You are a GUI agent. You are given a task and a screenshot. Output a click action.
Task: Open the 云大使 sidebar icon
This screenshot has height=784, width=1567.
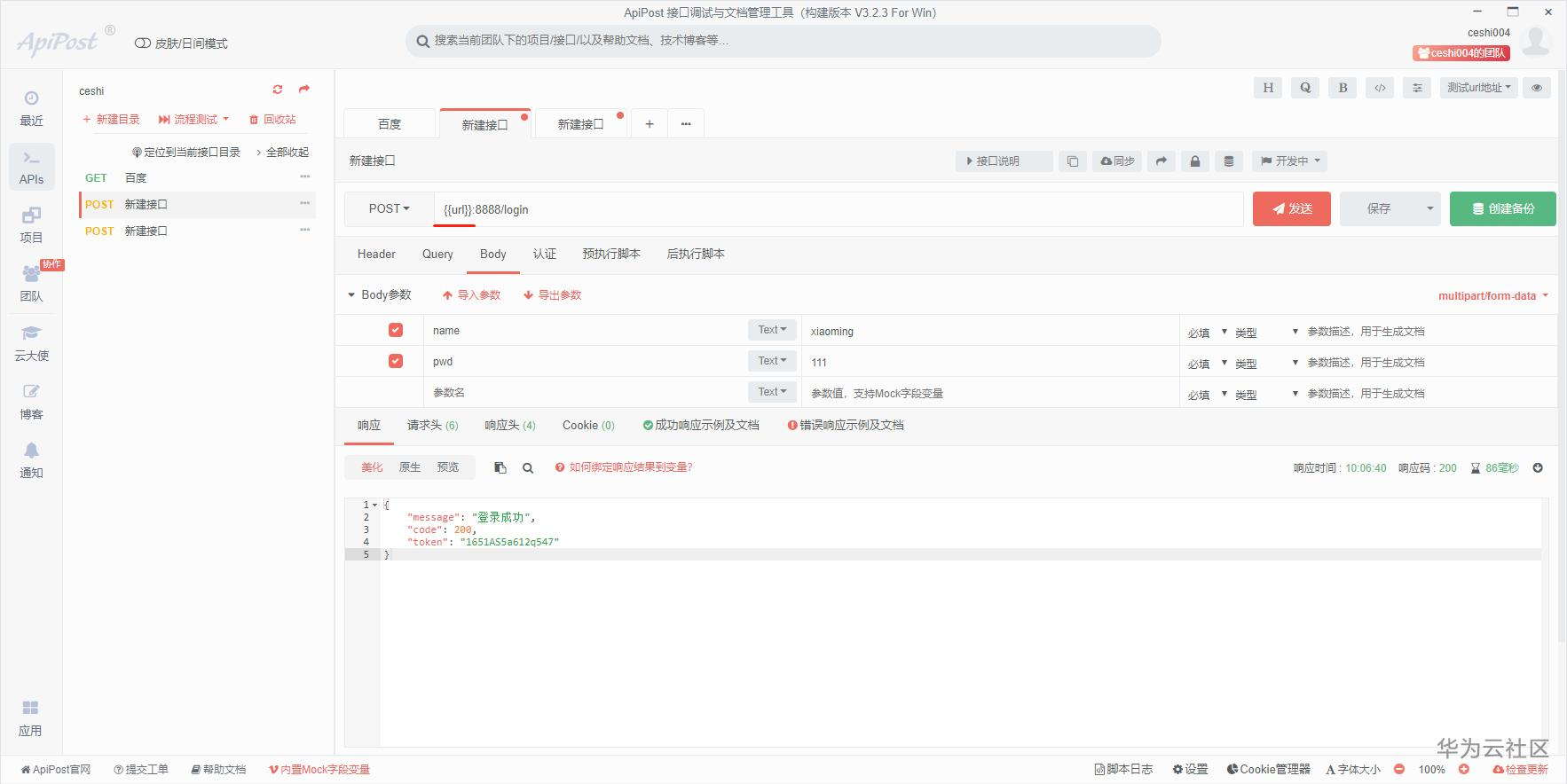tap(31, 343)
